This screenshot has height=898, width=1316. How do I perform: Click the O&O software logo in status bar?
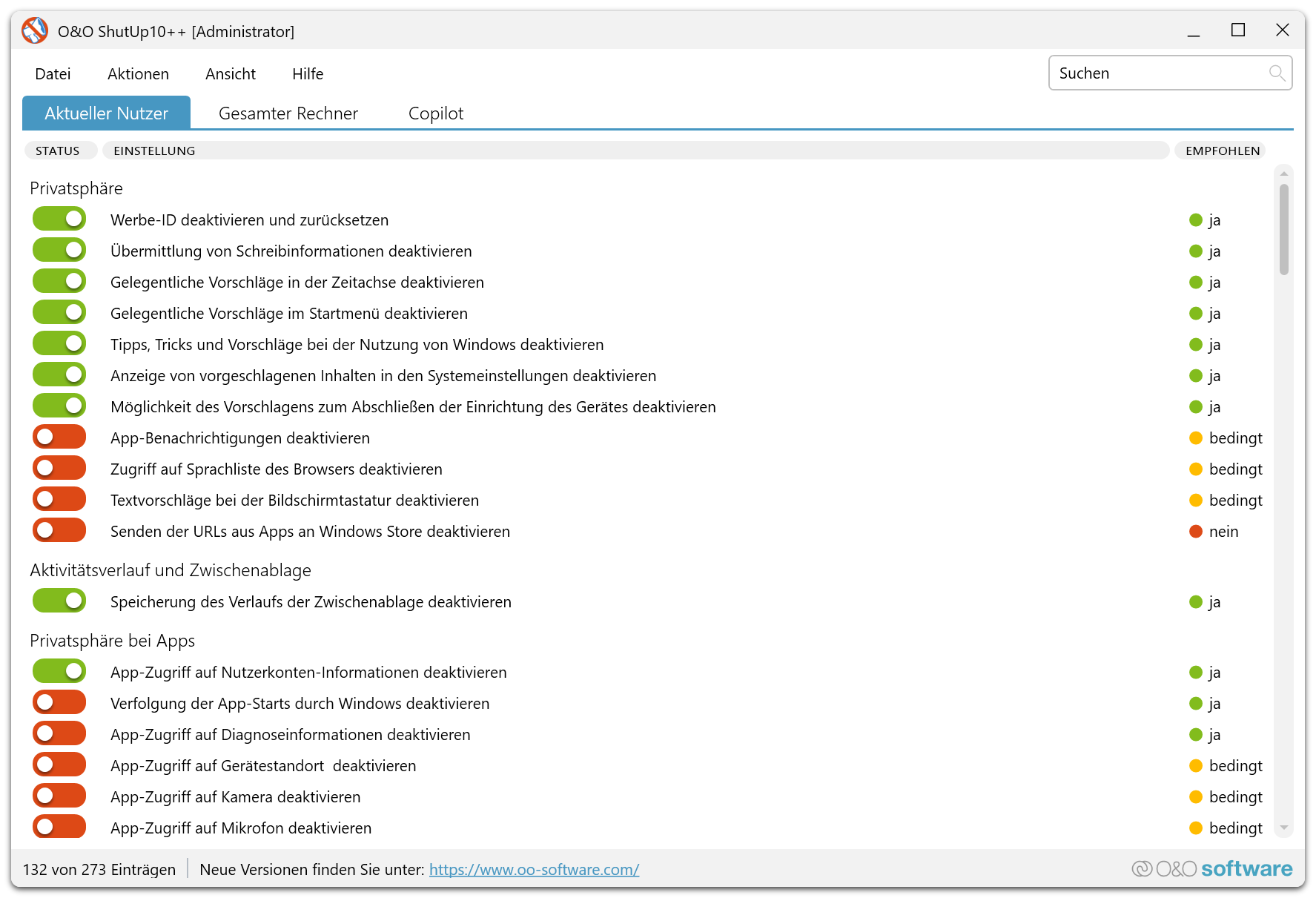1211,868
